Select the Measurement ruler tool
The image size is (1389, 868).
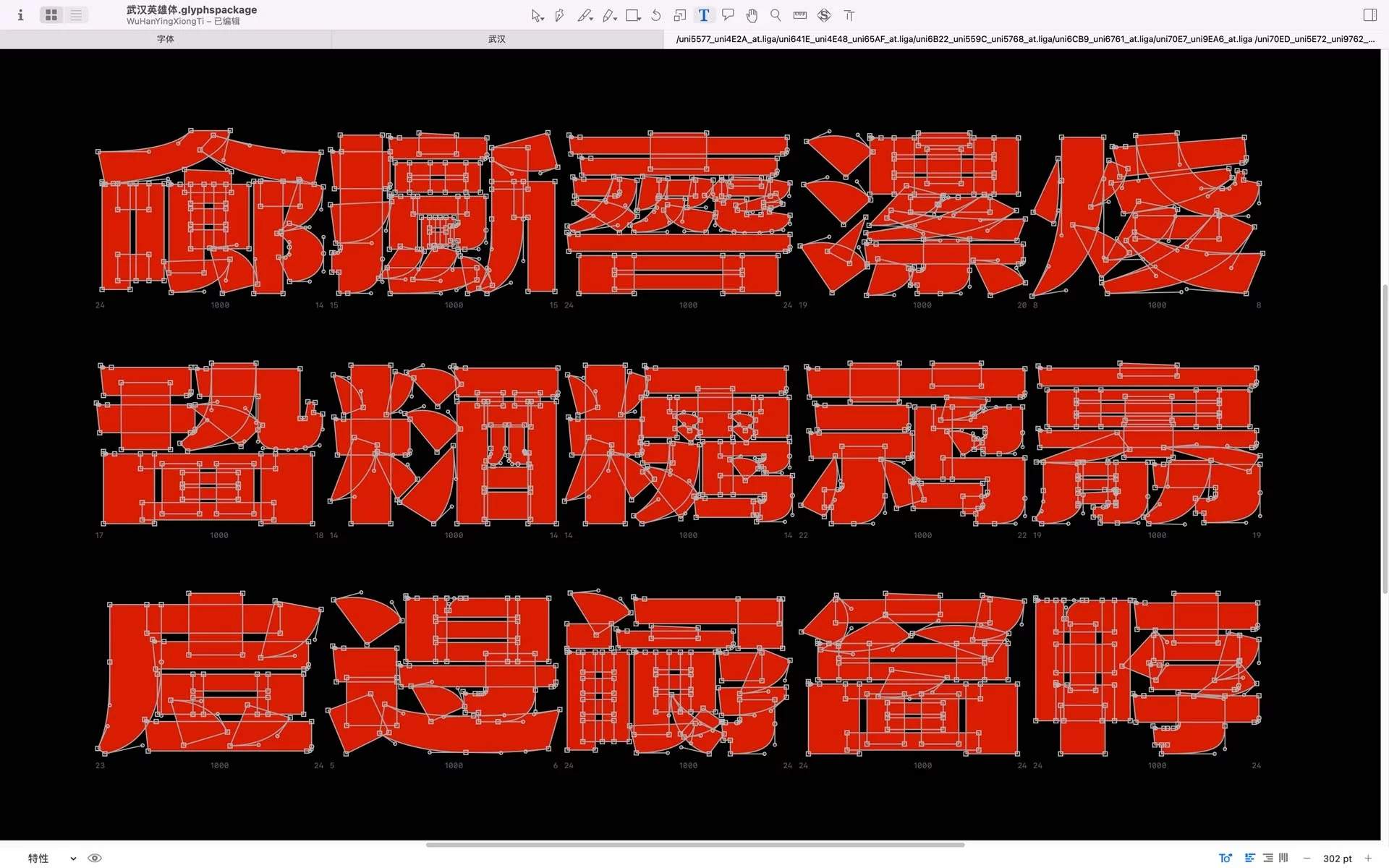click(800, 15)
